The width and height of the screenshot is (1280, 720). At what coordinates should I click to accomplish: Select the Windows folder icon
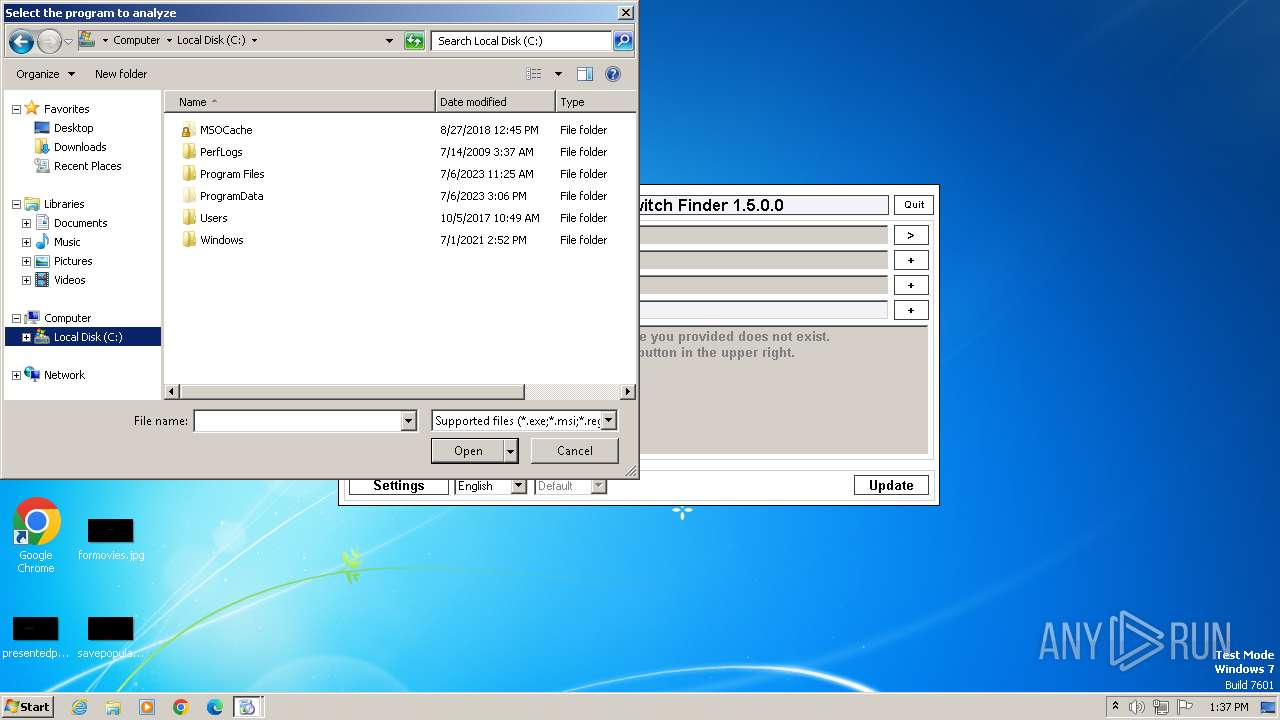[188, 240]
